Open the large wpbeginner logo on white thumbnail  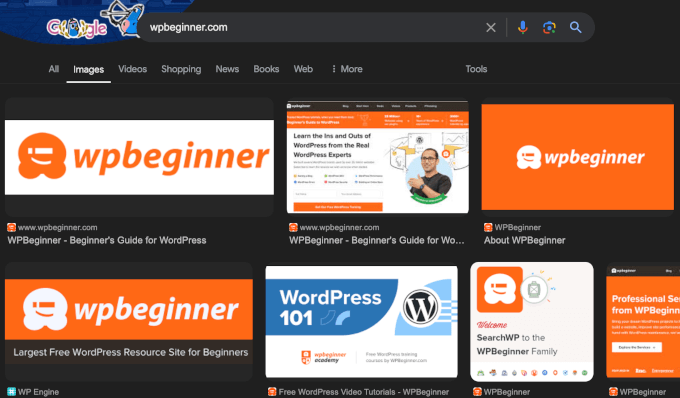point(139,157)
